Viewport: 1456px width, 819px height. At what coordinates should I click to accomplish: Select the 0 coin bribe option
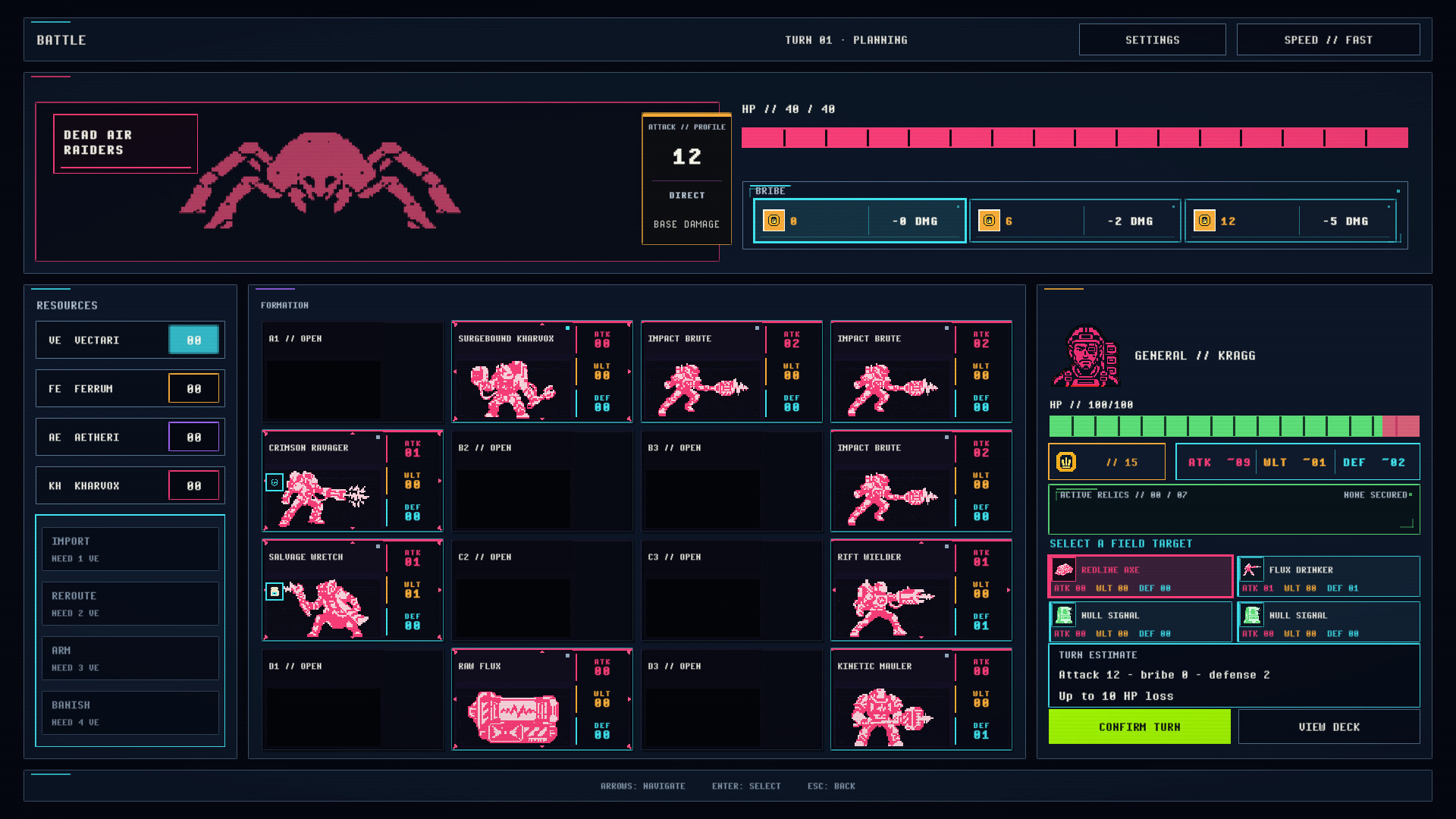859,221
